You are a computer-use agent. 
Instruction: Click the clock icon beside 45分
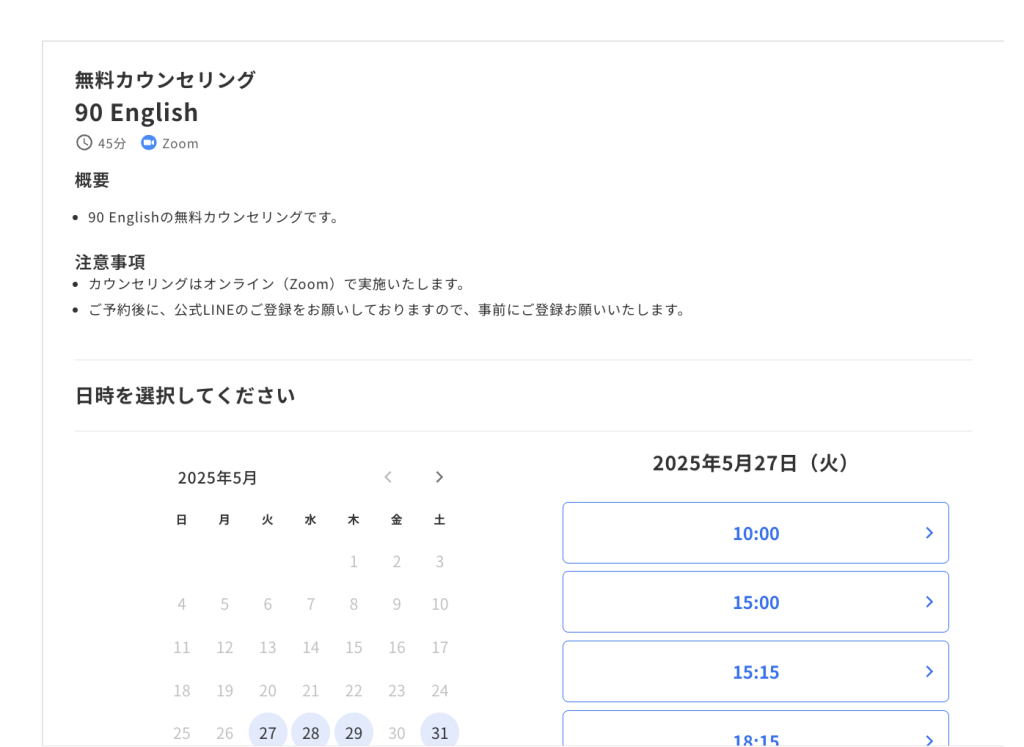point(84,143)
